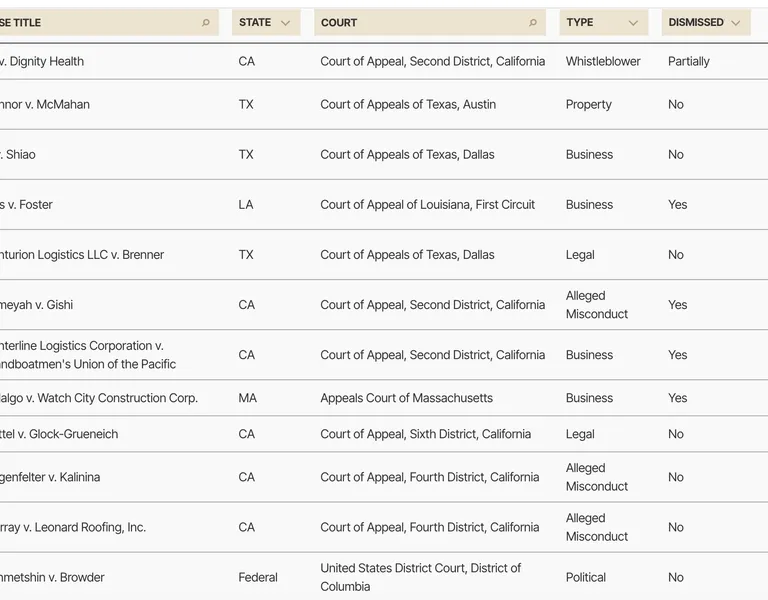Viewport: 768px width, 600px height.
Task: Click Appeals Court of Massachusetts cell
Action: point(407,398)
